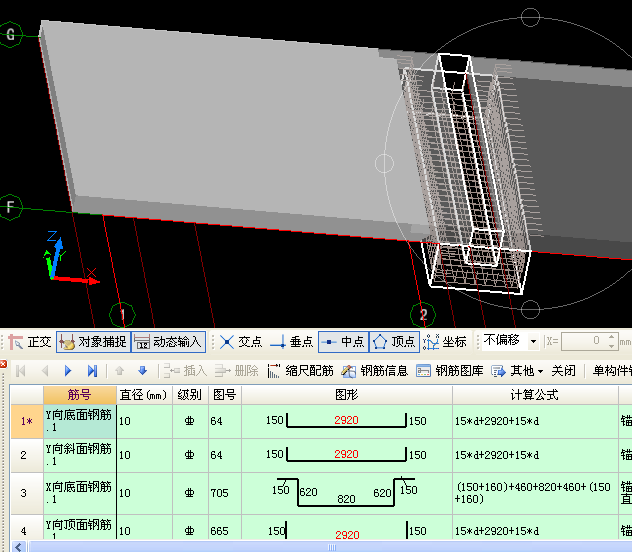Click 缩尺配筋 button
The image size is (632, 552).
tap(300, 371)
